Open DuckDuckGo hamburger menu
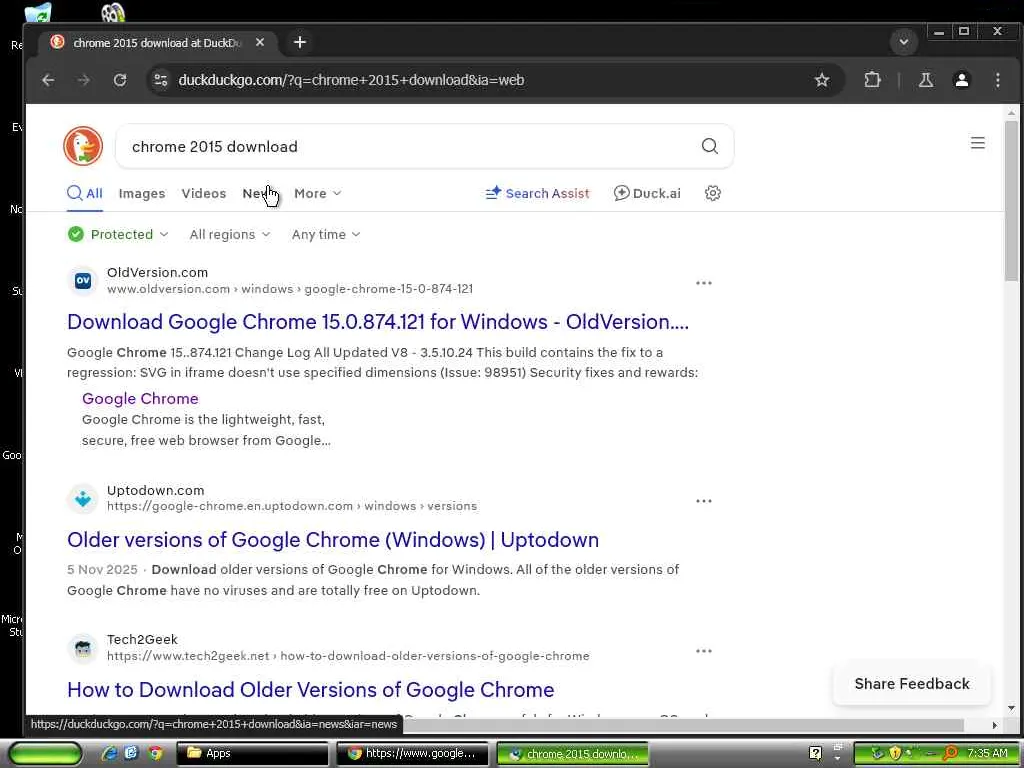 tap(977, 143)
